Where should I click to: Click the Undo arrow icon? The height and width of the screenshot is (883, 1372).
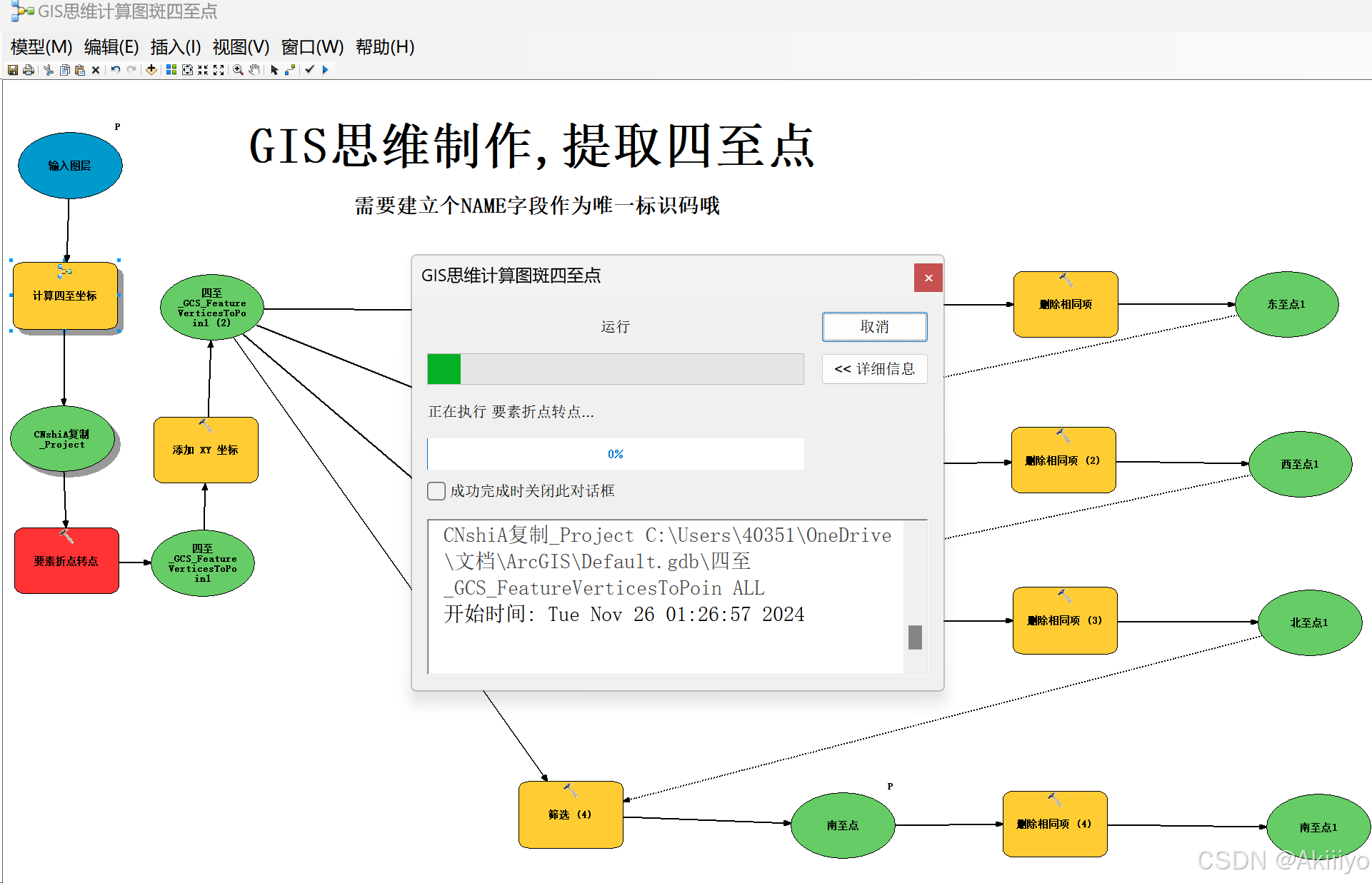click(115, 70)
